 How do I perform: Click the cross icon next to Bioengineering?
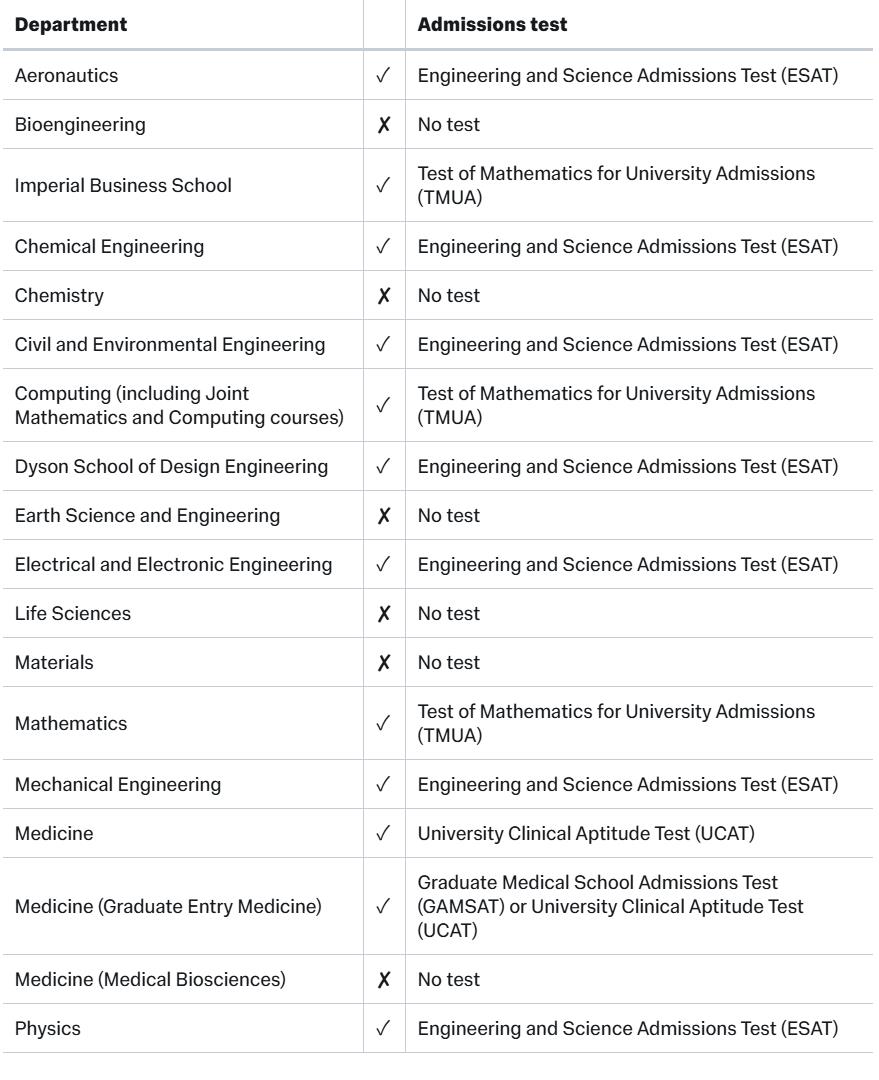click(384, 125)
